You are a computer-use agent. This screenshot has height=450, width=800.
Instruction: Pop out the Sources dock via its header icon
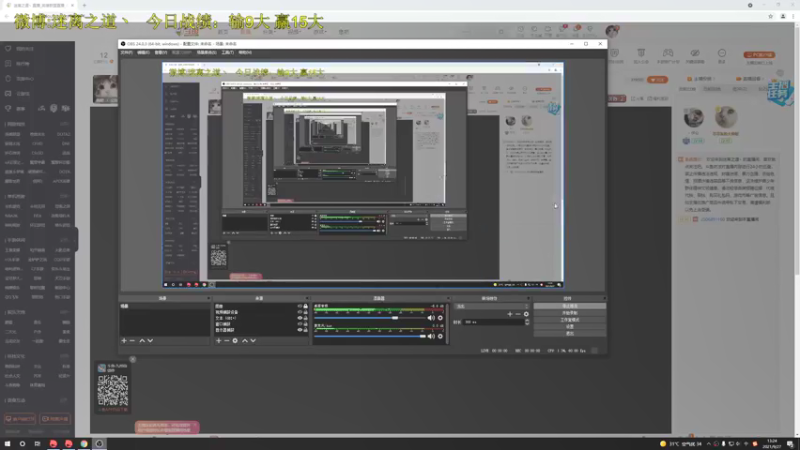click(307, 298)
